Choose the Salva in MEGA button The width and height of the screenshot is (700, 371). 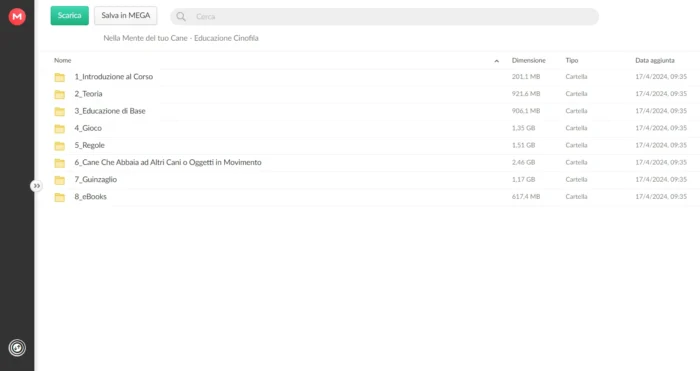click(x=125, y=16)
